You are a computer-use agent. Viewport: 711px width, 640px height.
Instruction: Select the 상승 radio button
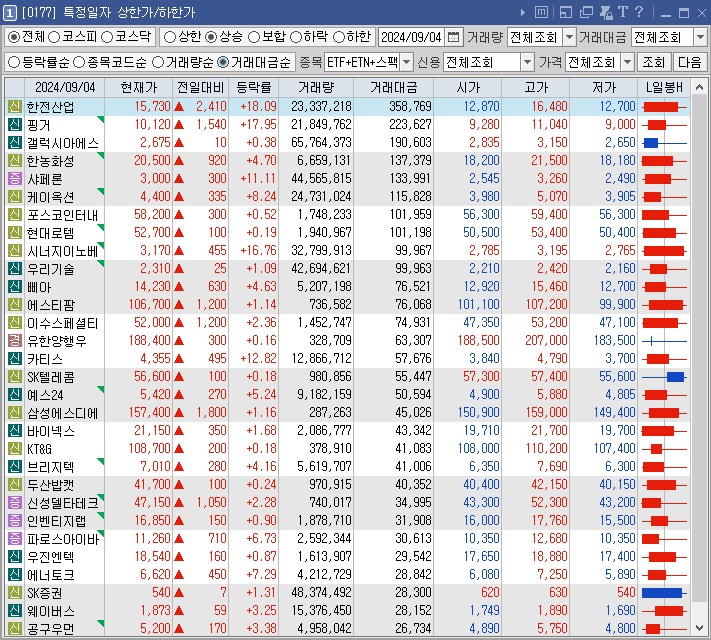(211, 37)
